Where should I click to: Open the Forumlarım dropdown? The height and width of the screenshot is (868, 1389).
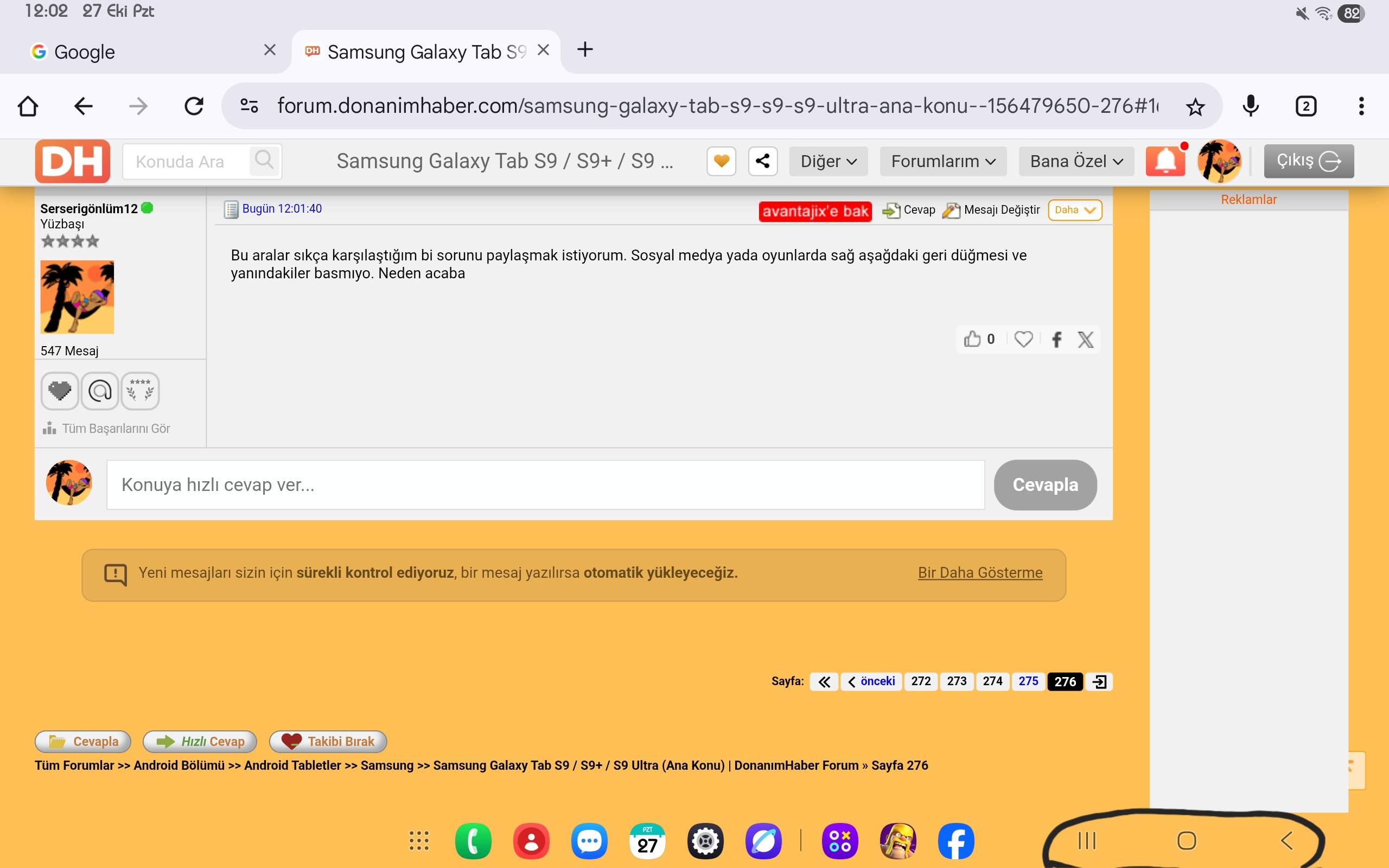point(943,161)
